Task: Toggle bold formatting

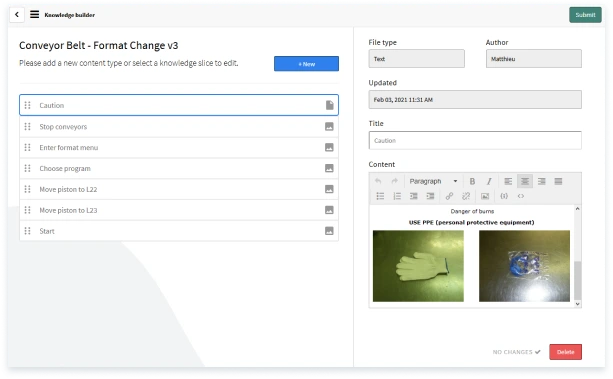Action: click(x=472, y=181)
